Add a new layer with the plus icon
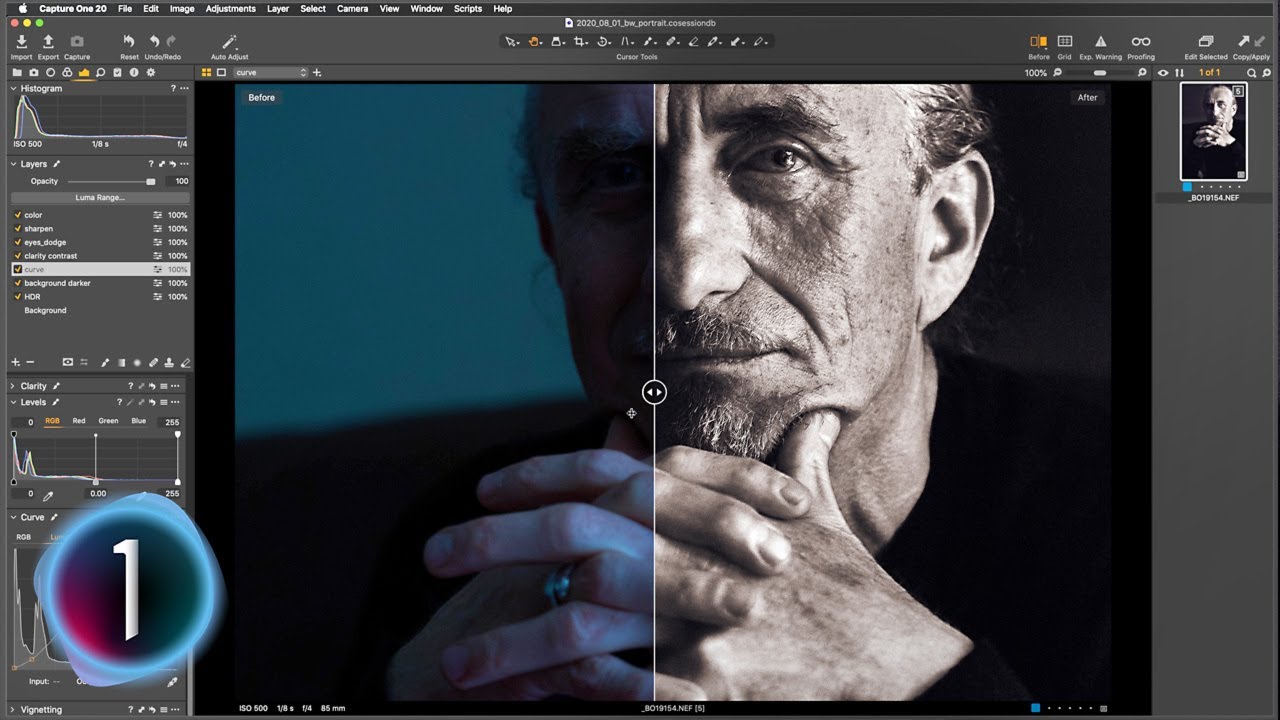Viewport: 1280px width, 720px height. point(15,362)
